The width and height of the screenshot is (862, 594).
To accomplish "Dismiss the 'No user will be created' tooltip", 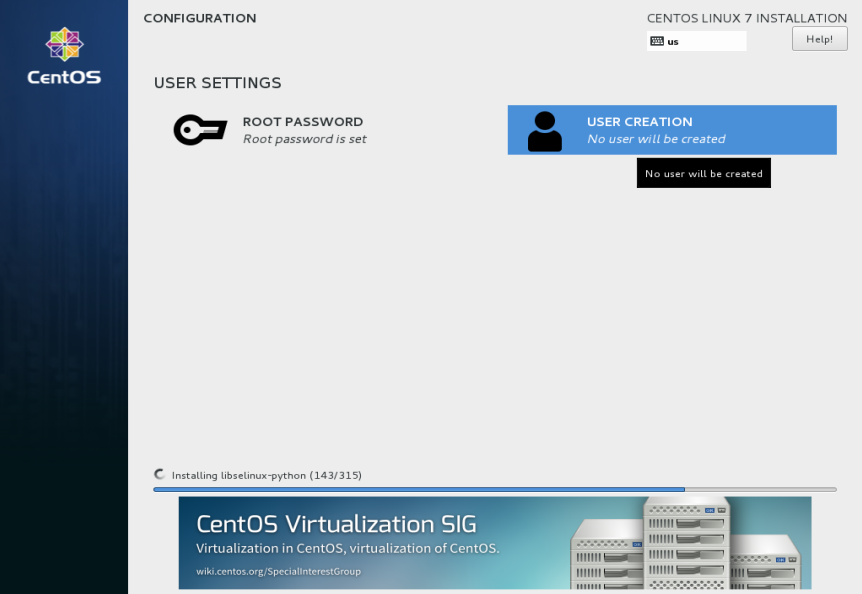I will click(703, 172).
